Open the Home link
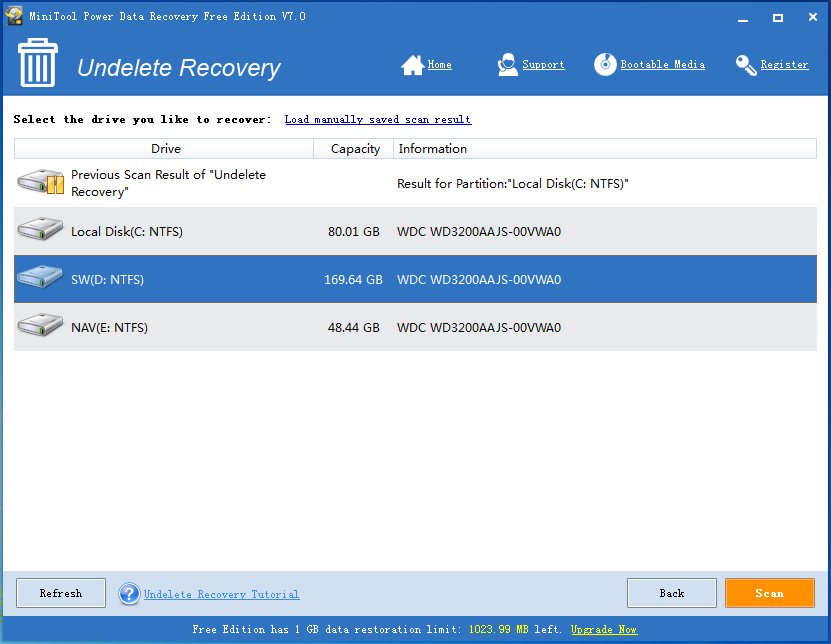The image size is (831, 644). (439, 65)
